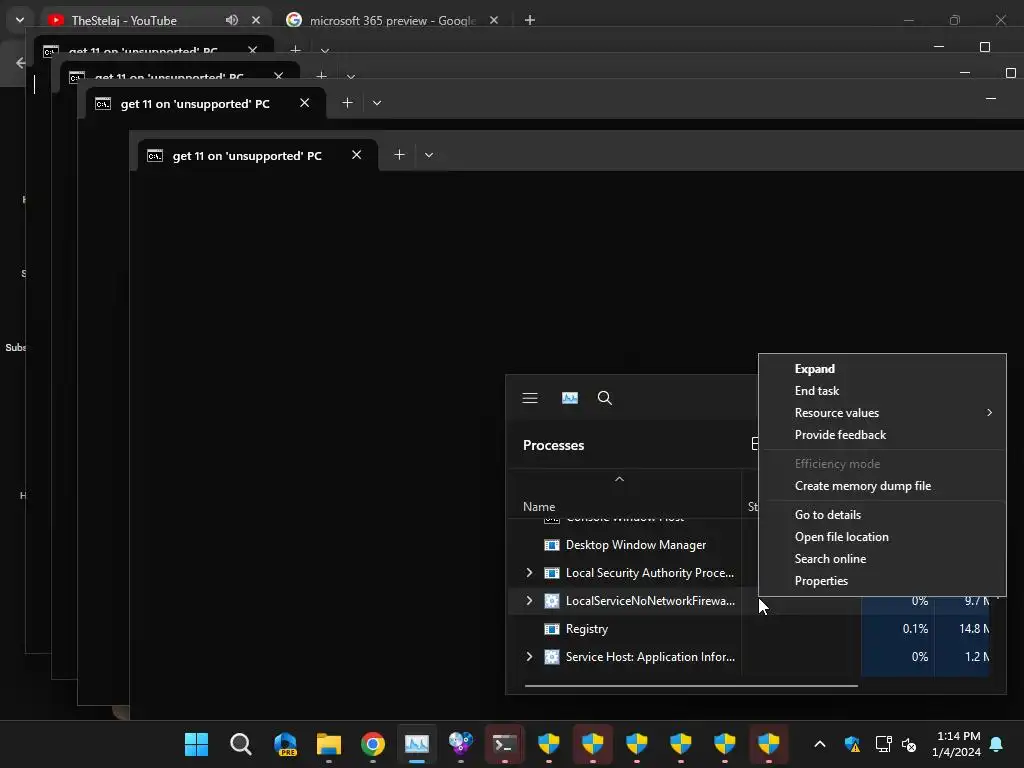Switch to the microsoft 365 preview Google tab

coord(392,20)
